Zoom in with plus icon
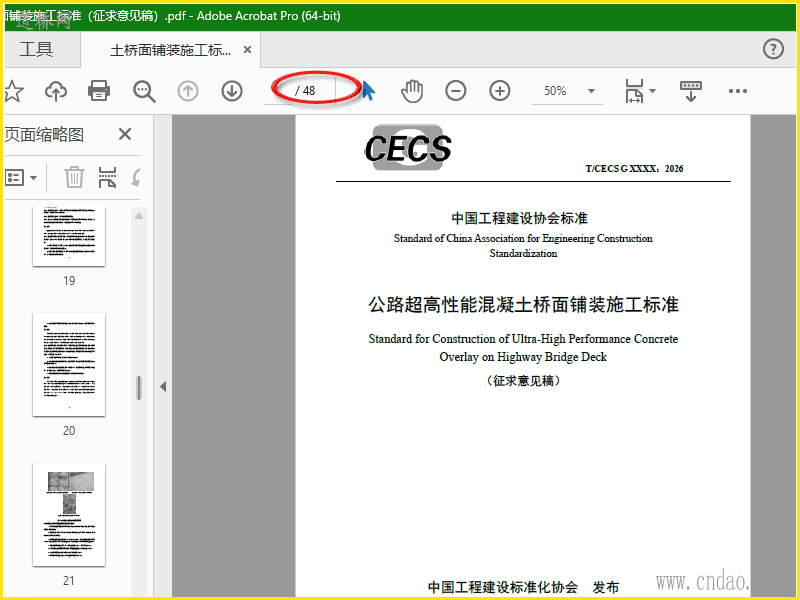Screen dimensions: 800x600 (x=499, y=91)
